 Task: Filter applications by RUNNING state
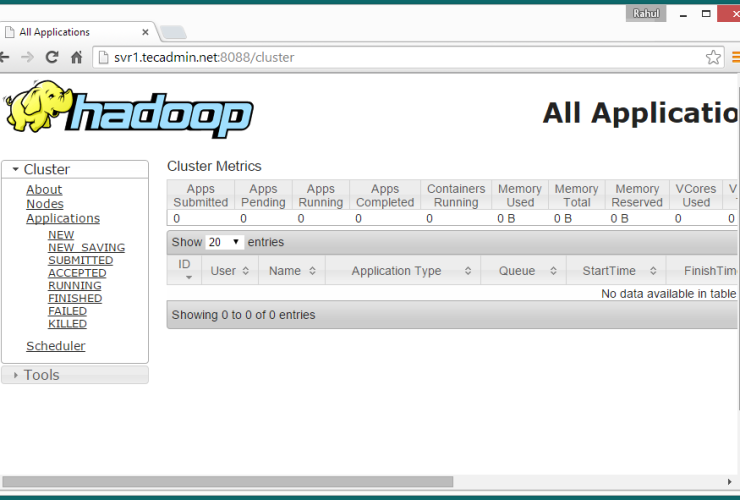(x=75, y=286)
